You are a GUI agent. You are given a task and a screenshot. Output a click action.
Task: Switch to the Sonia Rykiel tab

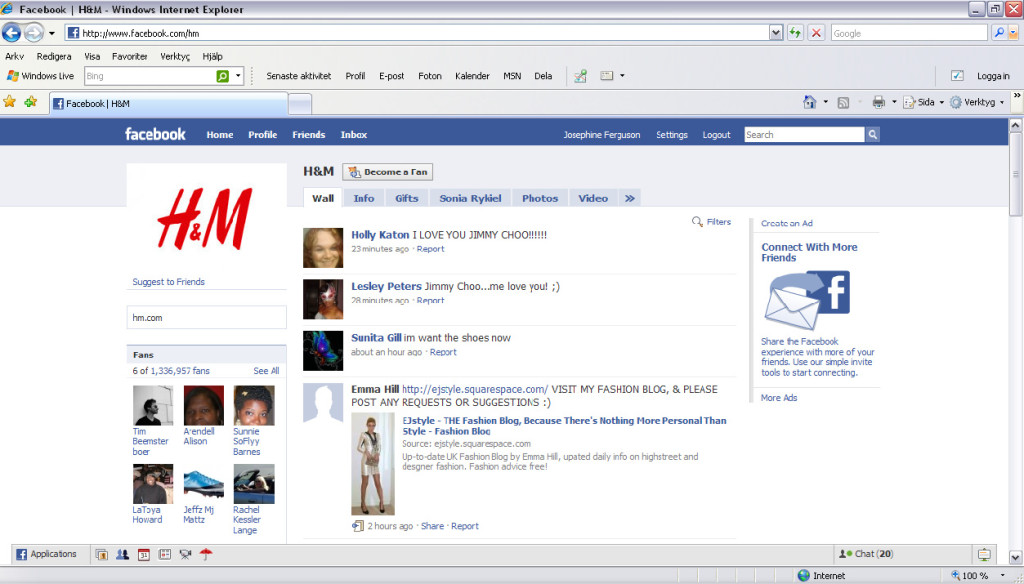(x=470, y=199)
